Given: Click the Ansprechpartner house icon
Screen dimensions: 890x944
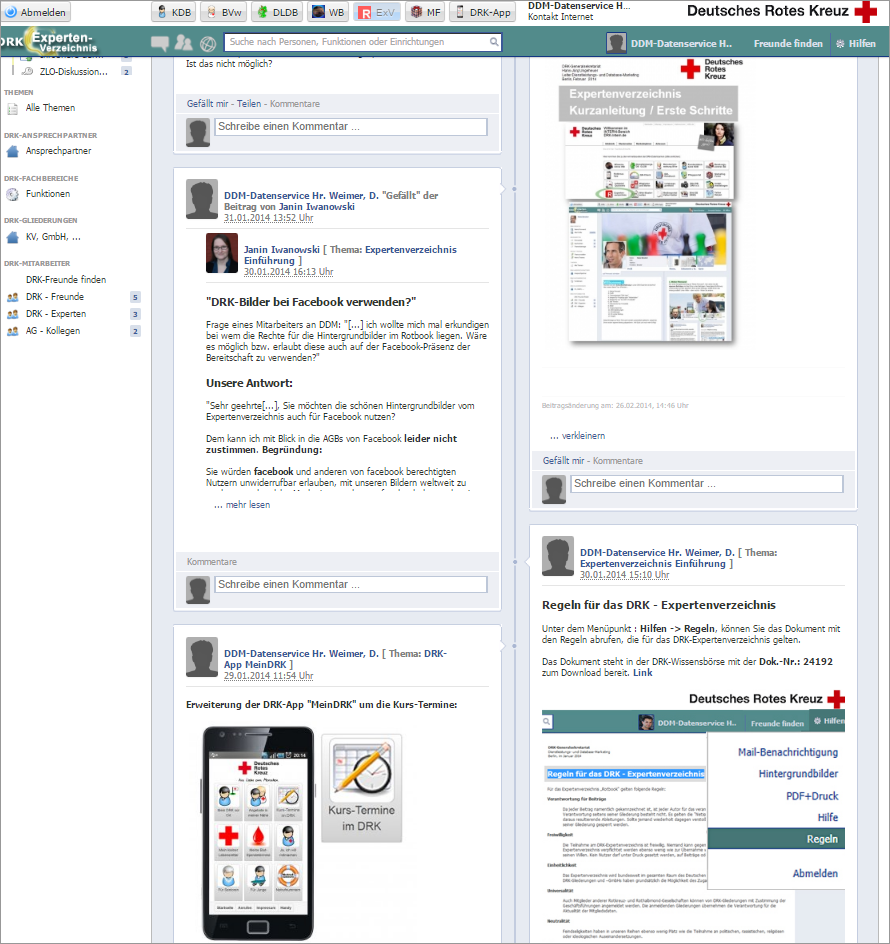Looking at the screenshot, I should [13, 151].
